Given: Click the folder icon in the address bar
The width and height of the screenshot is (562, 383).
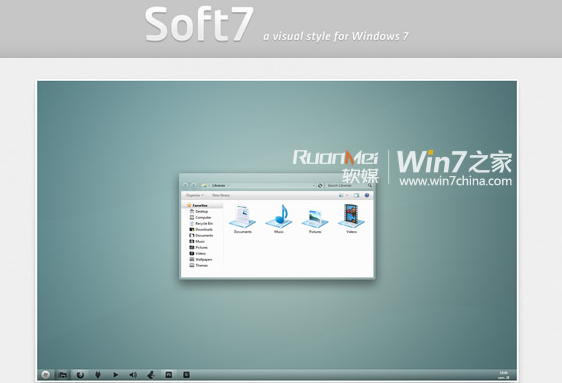Looking at the screenshot, I should [204, 186].
